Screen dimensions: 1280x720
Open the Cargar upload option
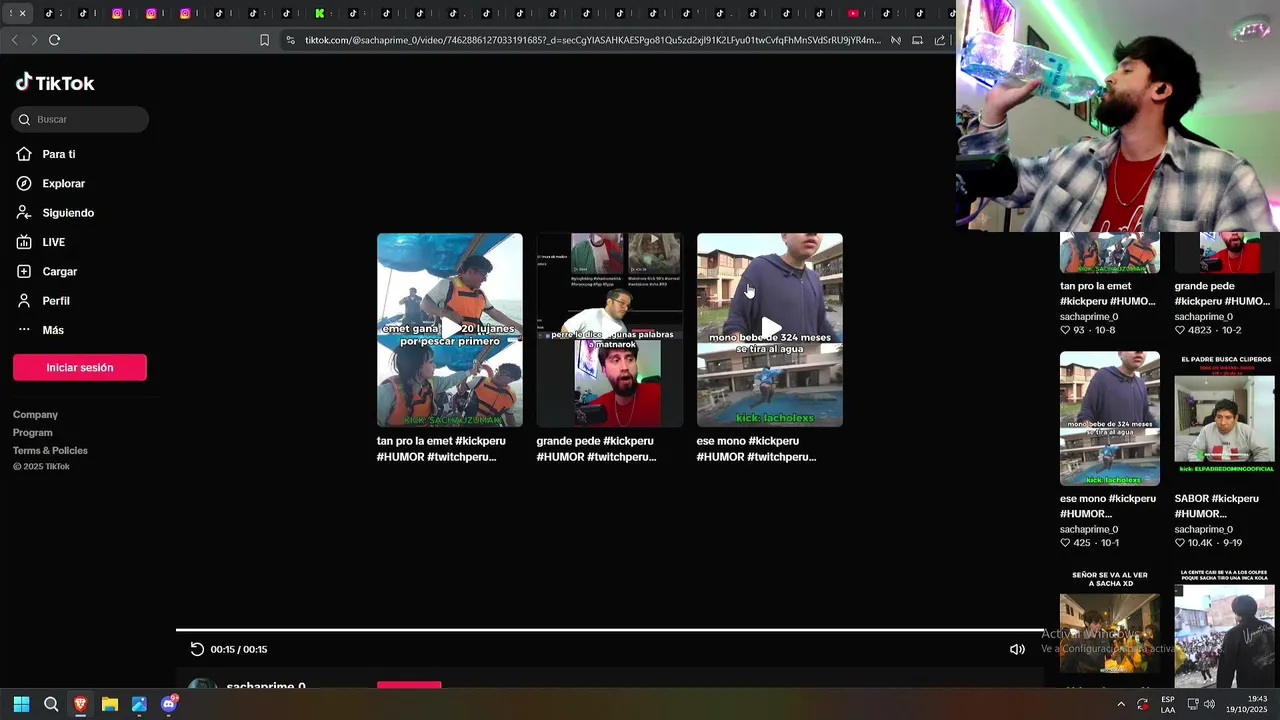[x=59, y=271]
